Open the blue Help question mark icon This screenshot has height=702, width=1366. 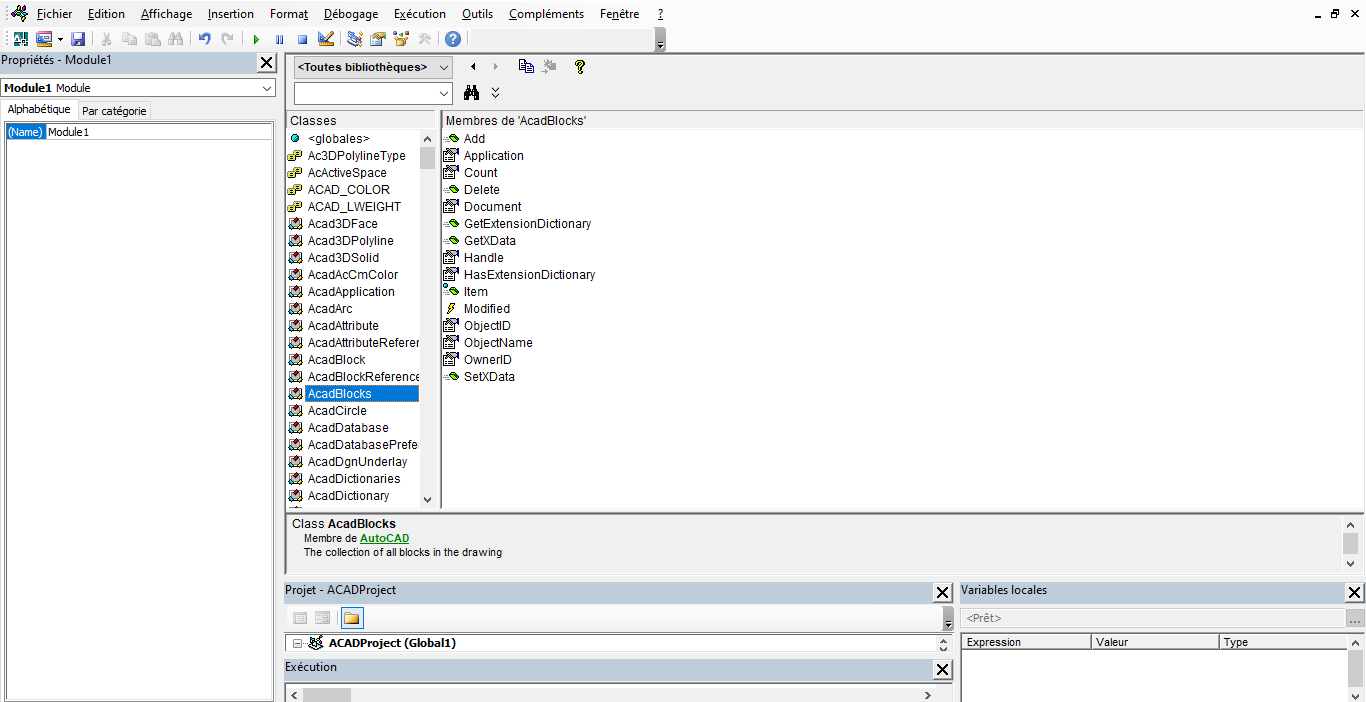point(453,39)
